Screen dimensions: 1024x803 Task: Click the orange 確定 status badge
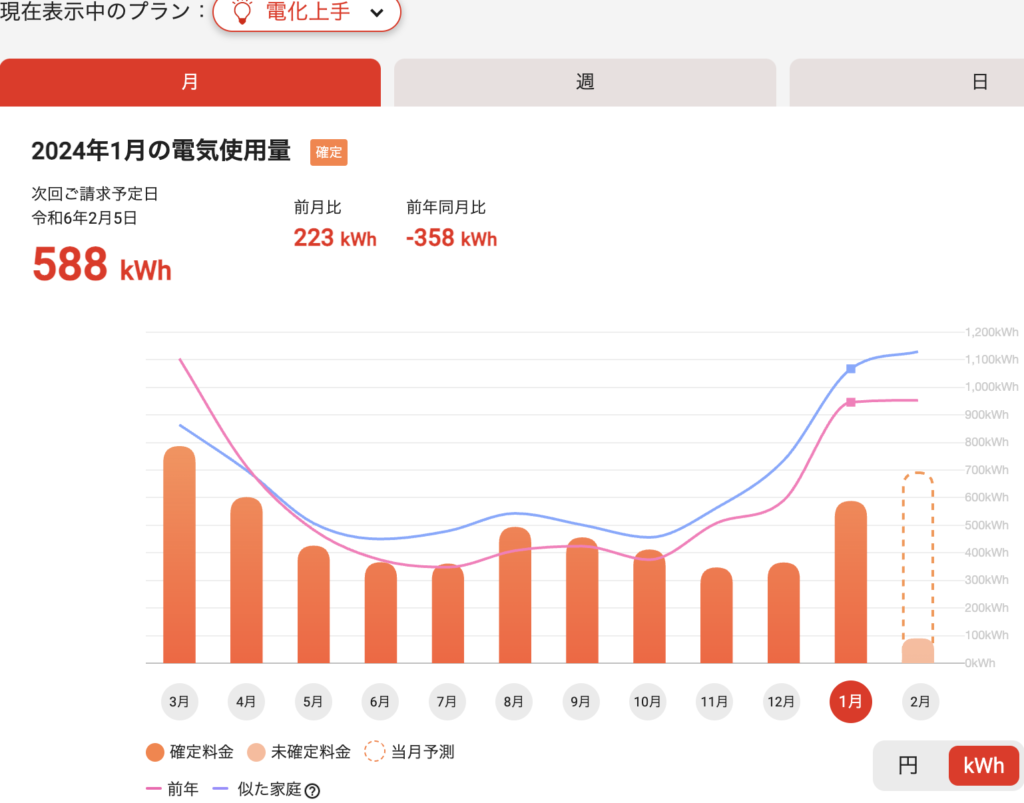[329, 152]
